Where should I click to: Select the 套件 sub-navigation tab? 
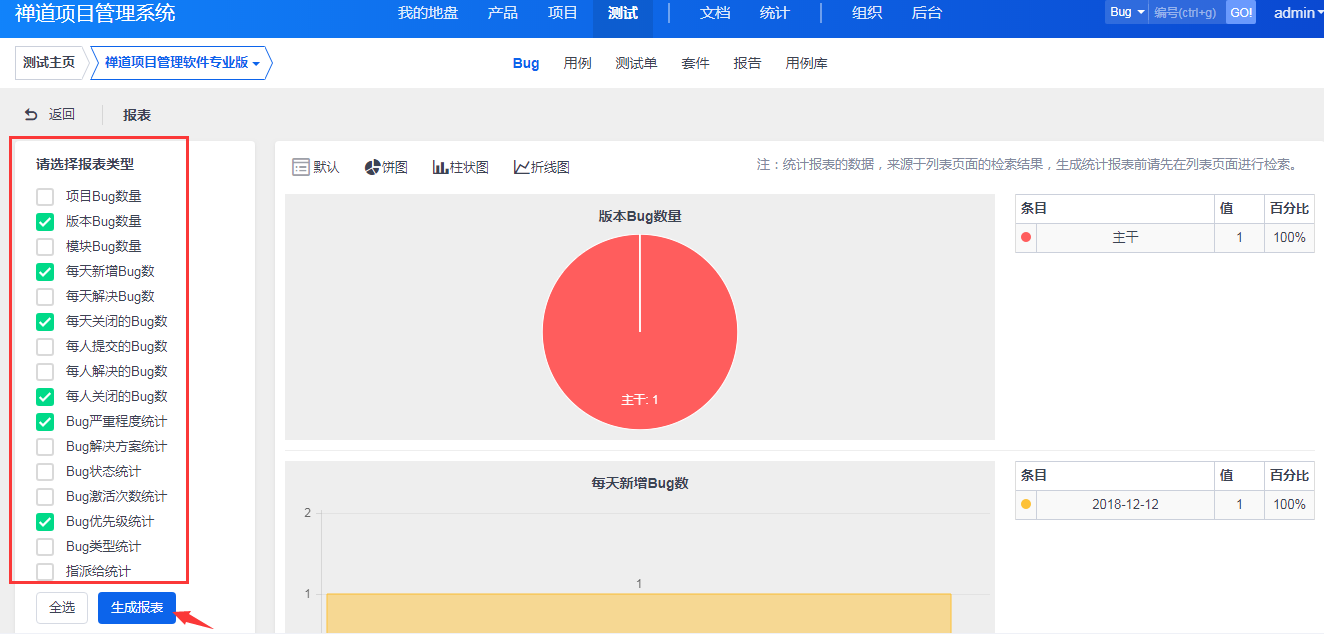pyautogui.click(x=696, y=63)
